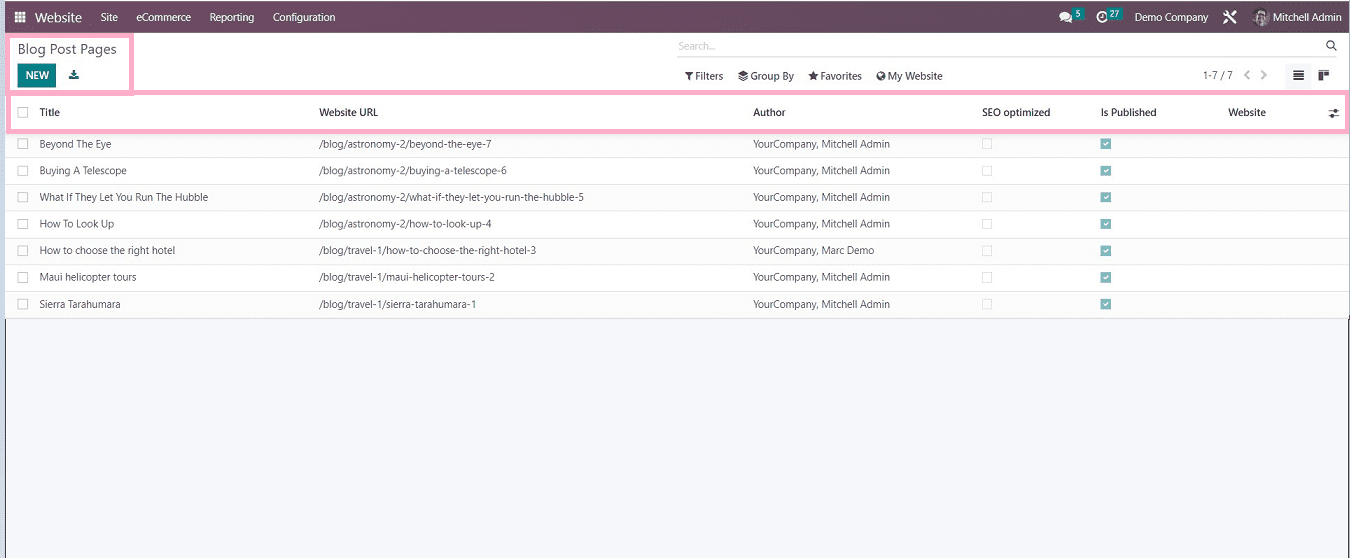
Task: Open the activities clock icon
Action: tap(1103, 17)
